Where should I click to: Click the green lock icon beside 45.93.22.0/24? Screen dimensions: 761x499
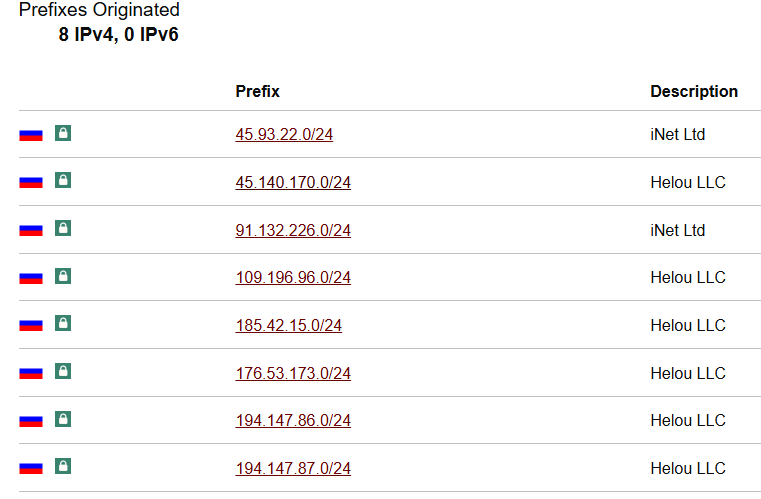(x=63, y=133)
